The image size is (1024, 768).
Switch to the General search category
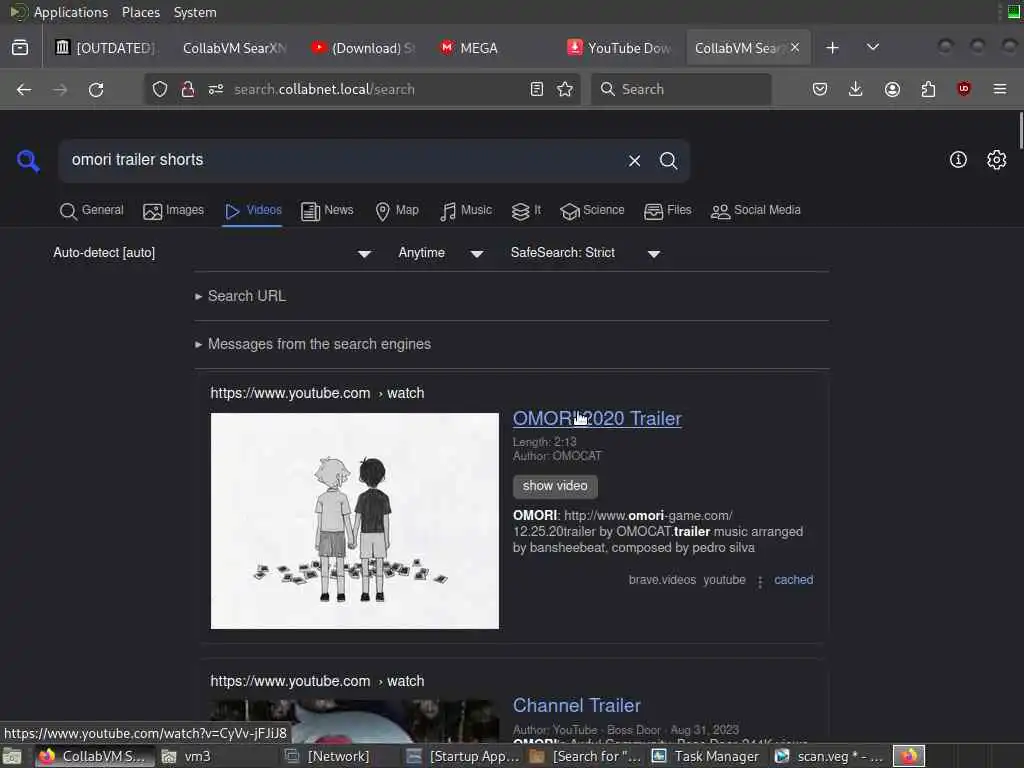(91, 210)
